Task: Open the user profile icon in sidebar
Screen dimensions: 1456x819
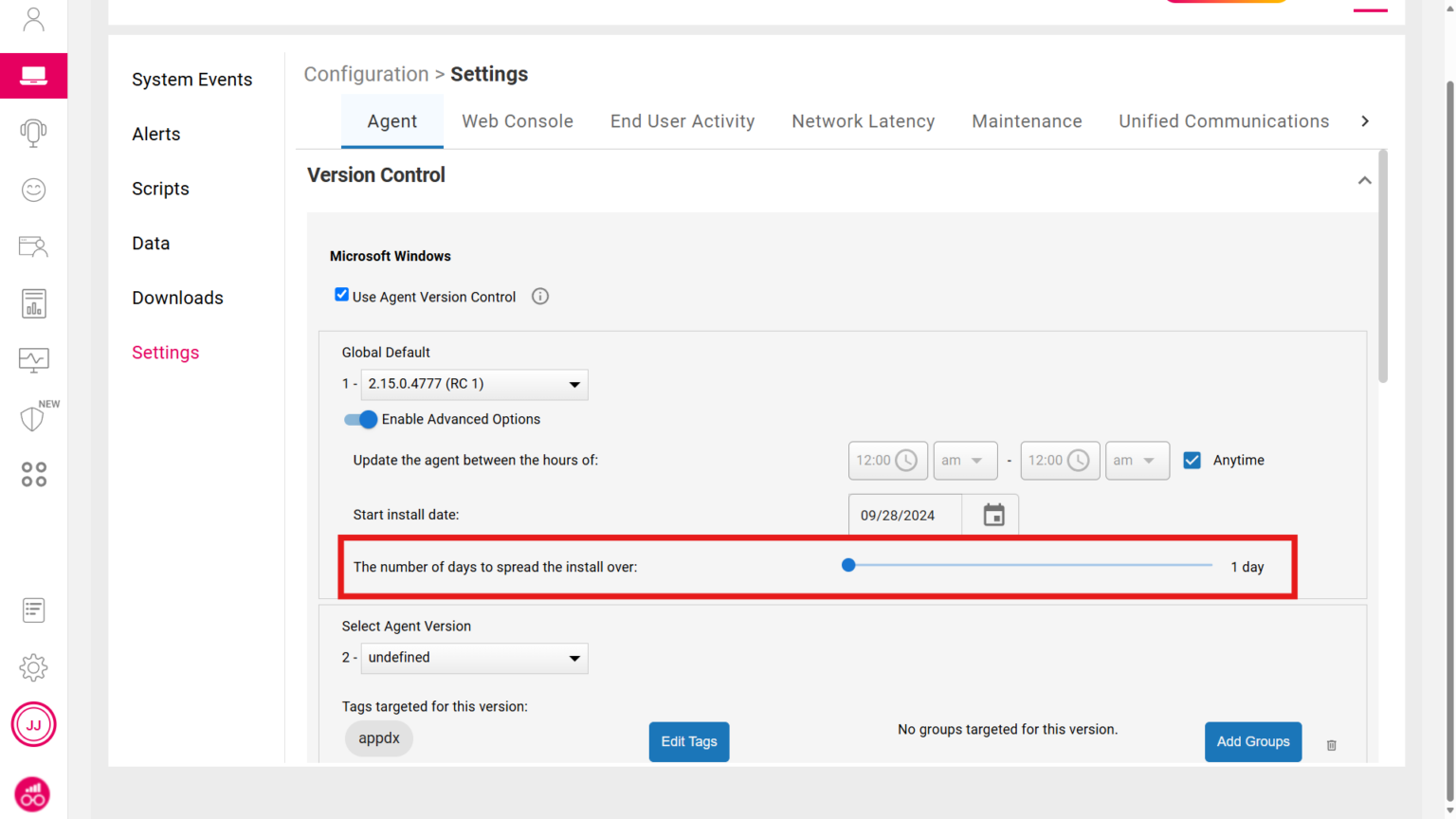Action: pyautogui.click(x=34, y=17)
